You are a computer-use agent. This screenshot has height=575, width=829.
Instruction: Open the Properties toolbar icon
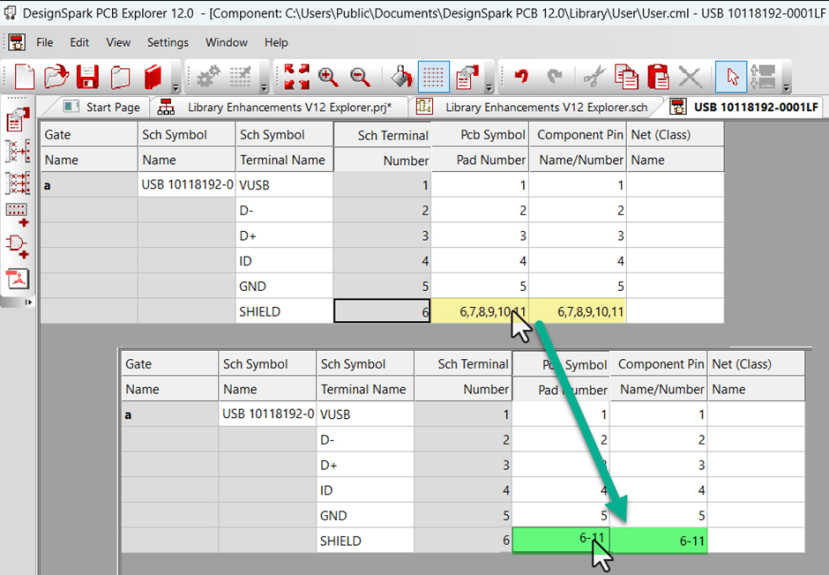(467, 77)
